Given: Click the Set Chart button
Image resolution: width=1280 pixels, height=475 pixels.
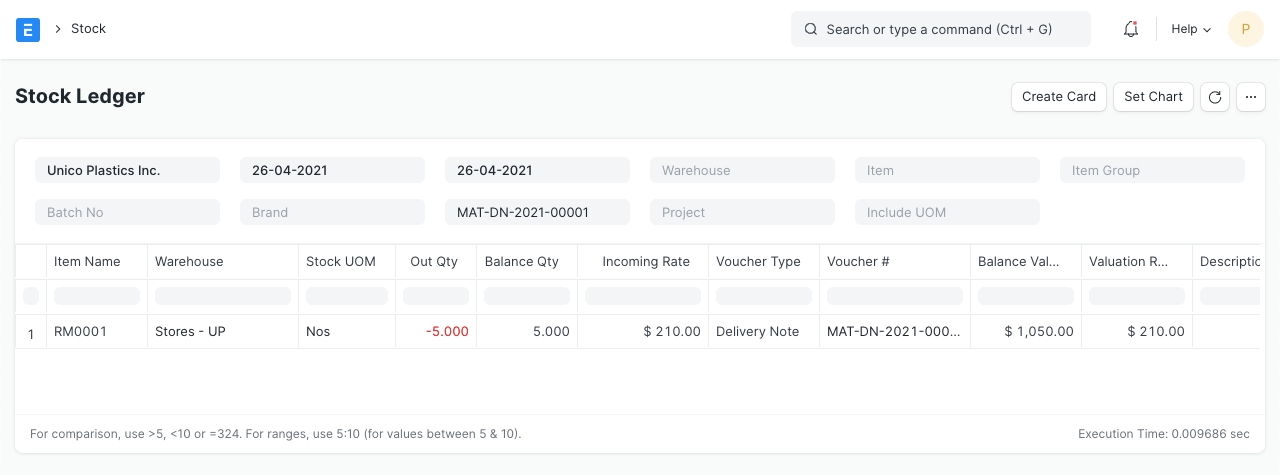Looking at the screenshot, I should point(1153,97).
